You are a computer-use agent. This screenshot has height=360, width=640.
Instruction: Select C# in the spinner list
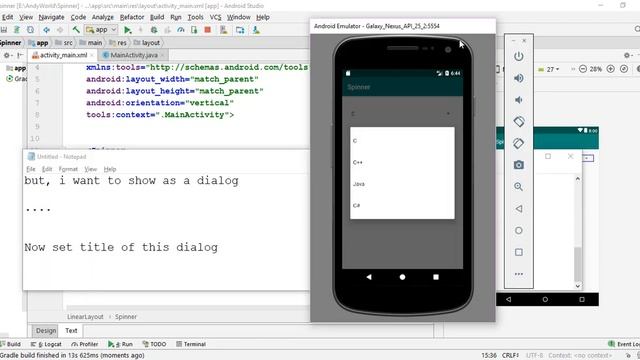[402, 206]
